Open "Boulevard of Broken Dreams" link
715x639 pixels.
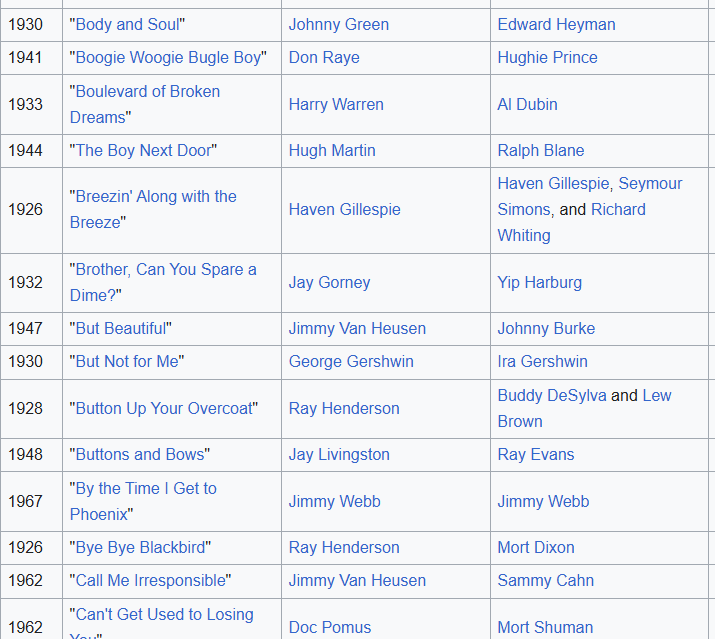tap(145, 91)
